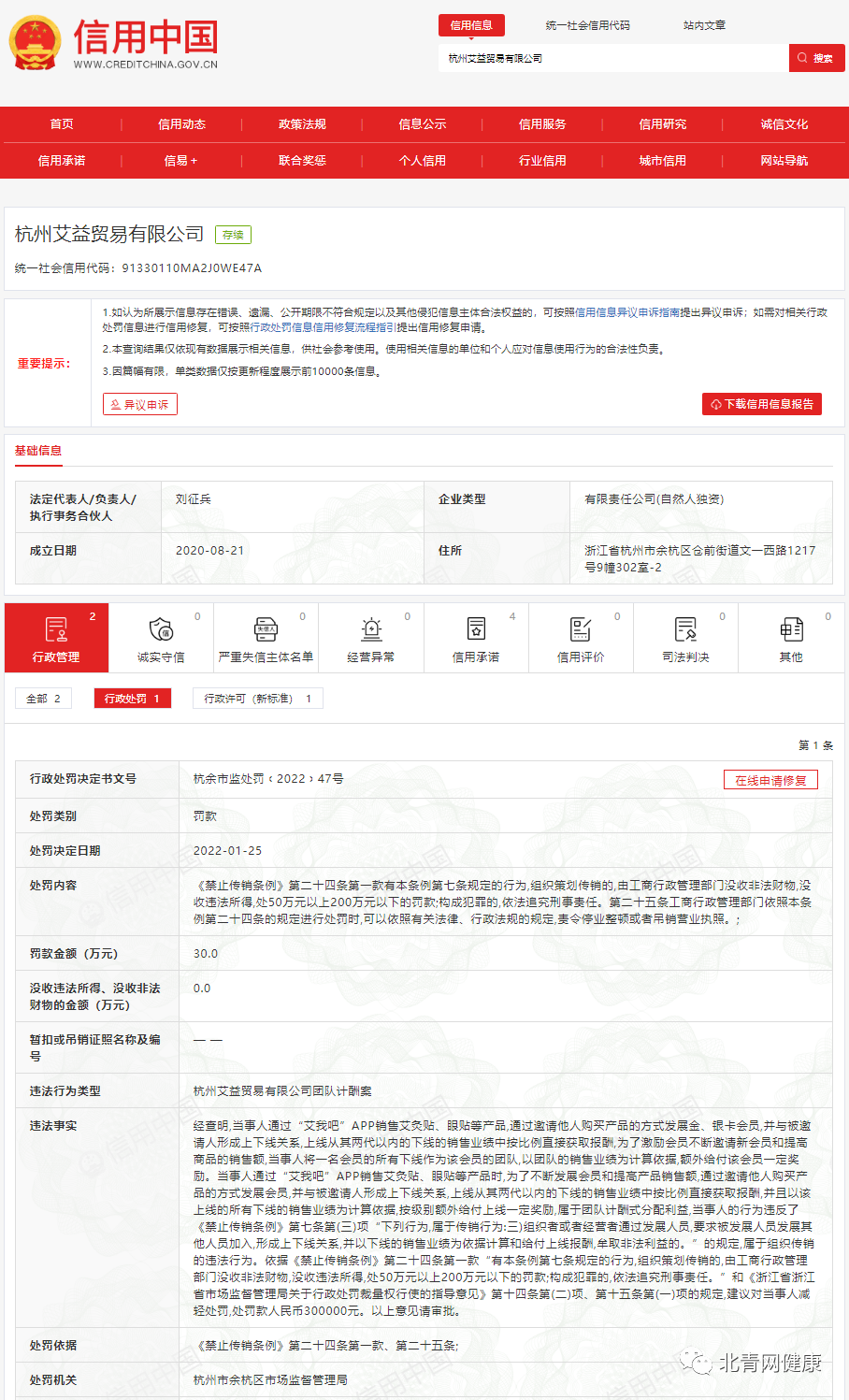Open 政策法规 navigation item
849x1400 pixels.
coord(302,124)
